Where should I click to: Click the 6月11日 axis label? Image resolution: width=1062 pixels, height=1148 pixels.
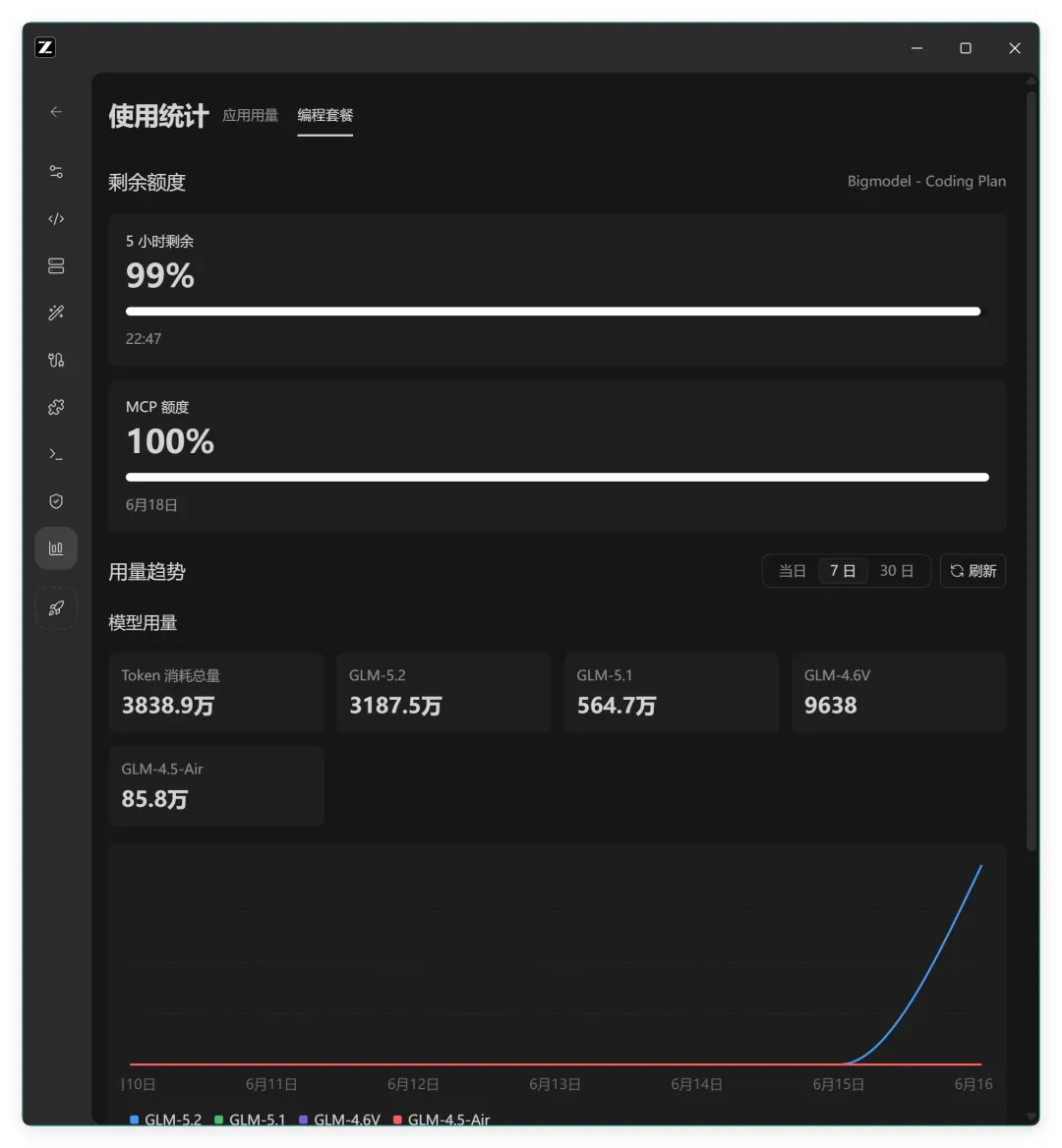pyautogui.click(x=271, y=1083)
